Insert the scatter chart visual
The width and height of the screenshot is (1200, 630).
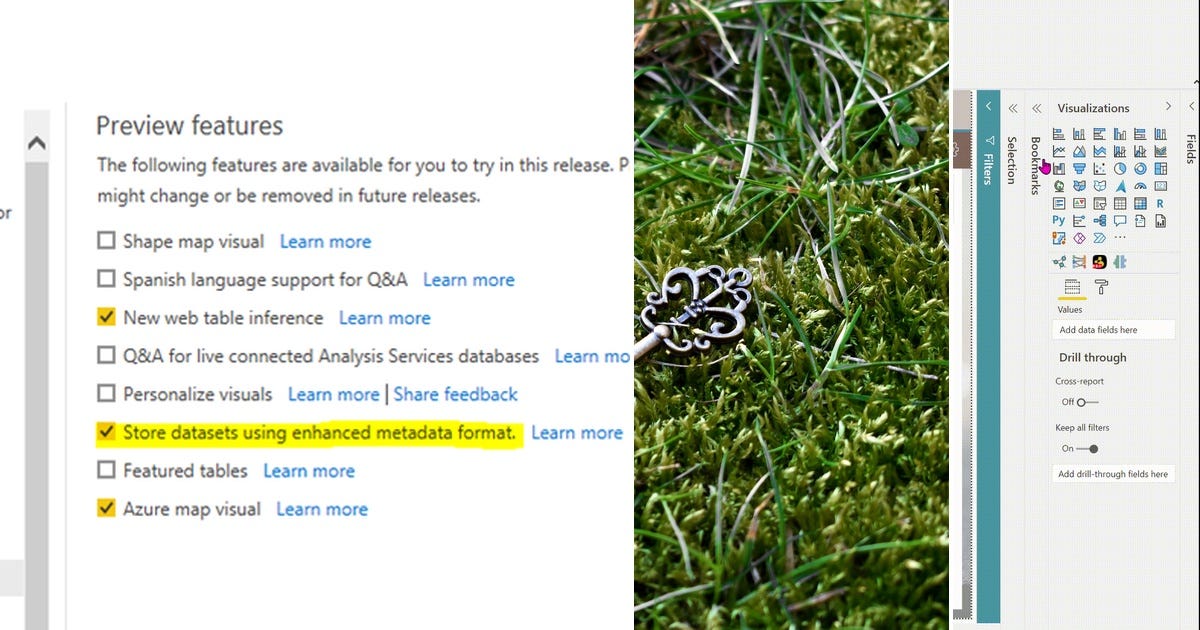[1100, 168]
